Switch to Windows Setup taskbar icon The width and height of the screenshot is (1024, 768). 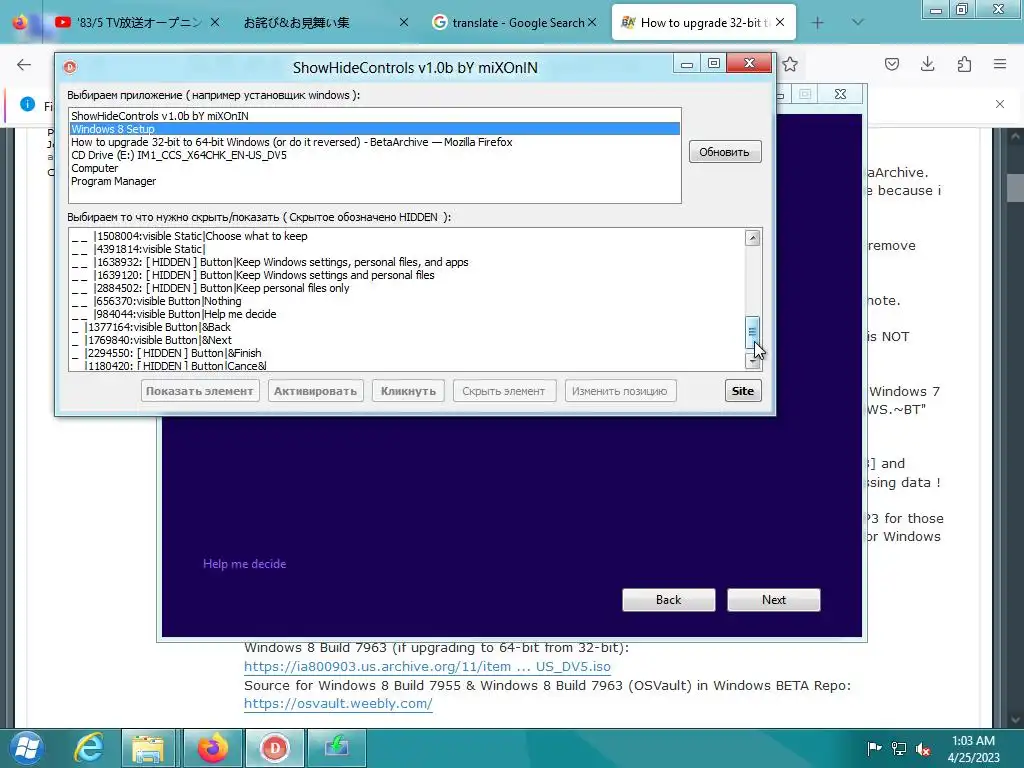pyautogui.click(x=336, y=748)
